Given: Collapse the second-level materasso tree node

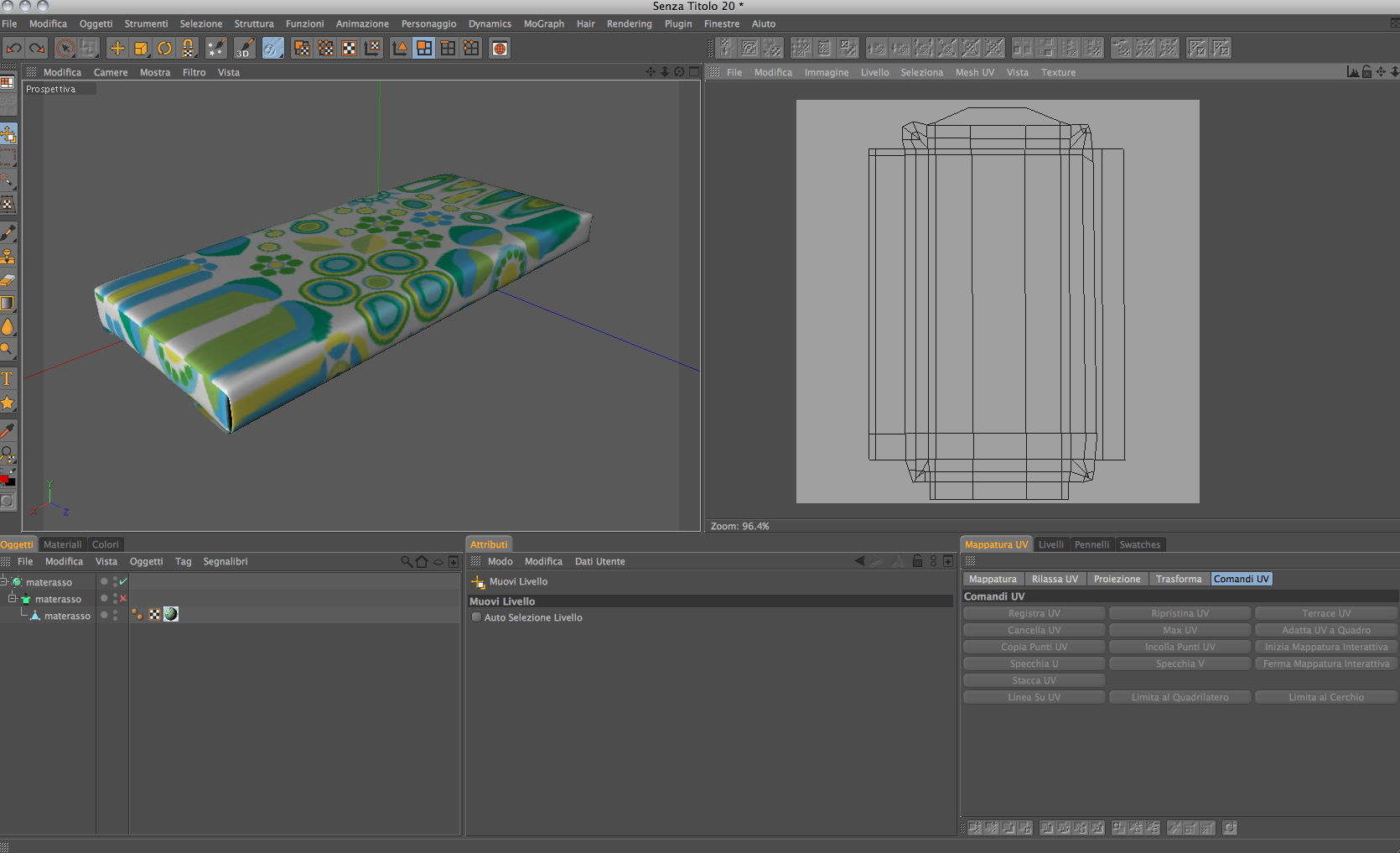Looking at the screenshot, I should tap(13, 598).
